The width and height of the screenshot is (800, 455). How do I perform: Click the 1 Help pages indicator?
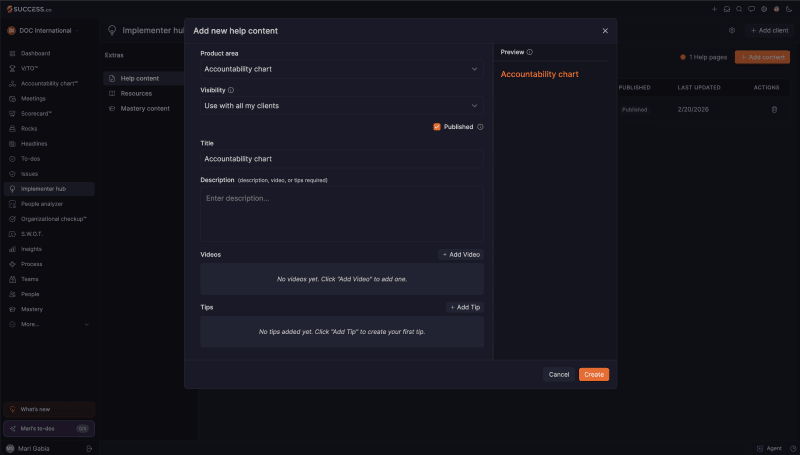point(704,57)
